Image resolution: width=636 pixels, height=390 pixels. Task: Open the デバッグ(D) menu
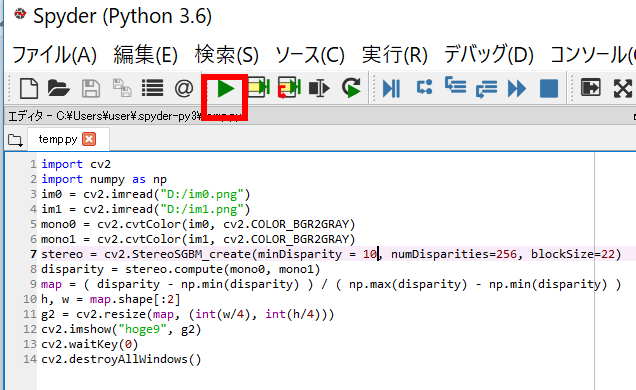click(x=489, y=54)
